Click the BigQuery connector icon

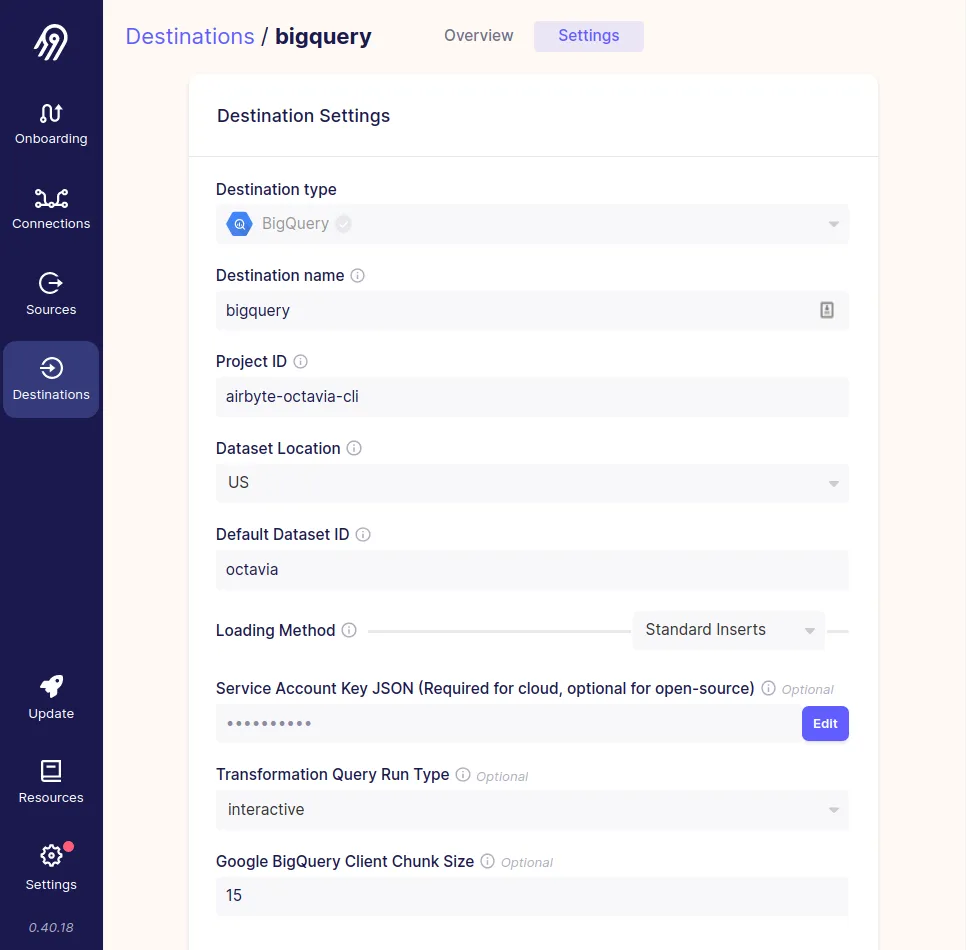tap(239, 224)
